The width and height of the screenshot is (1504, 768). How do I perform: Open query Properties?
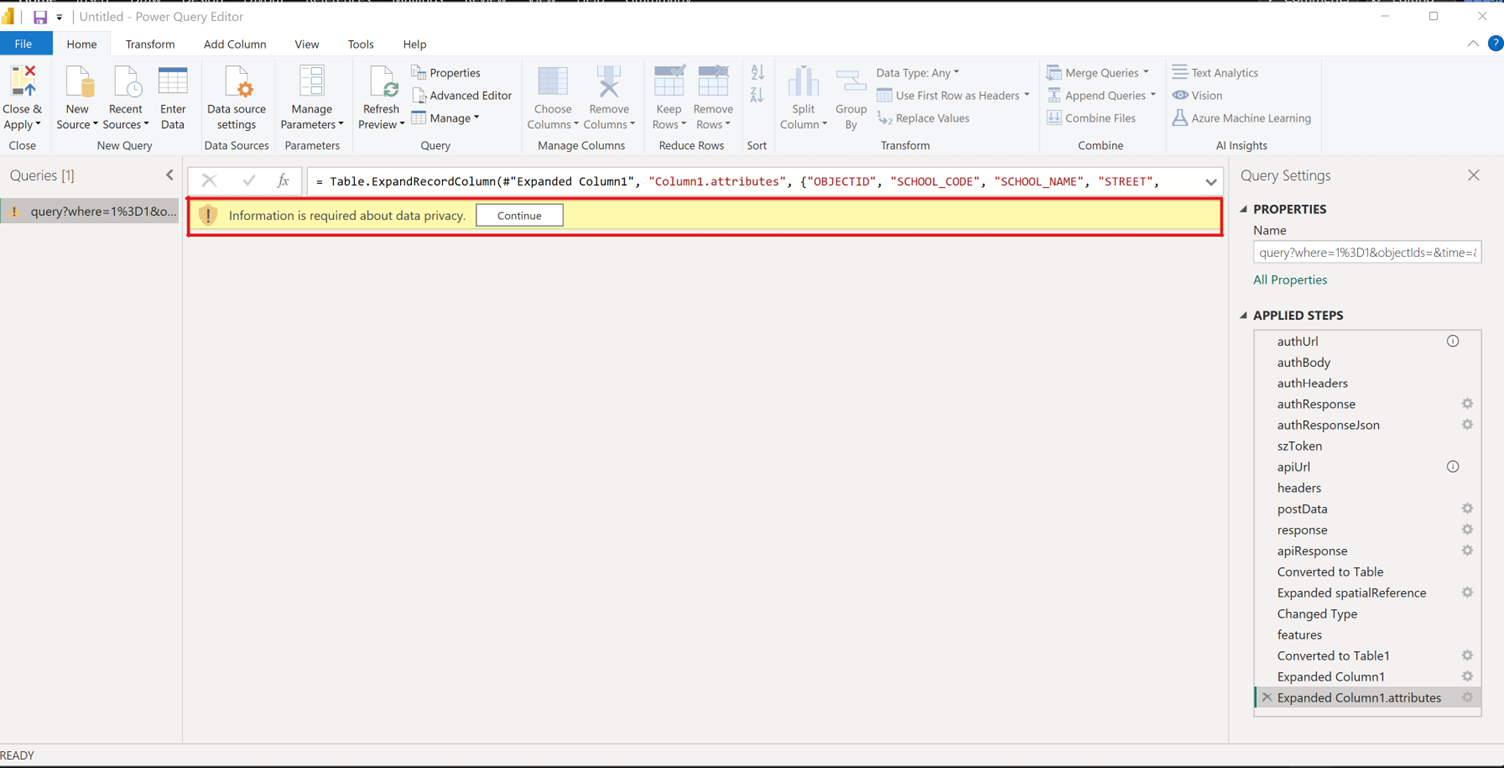446,73
